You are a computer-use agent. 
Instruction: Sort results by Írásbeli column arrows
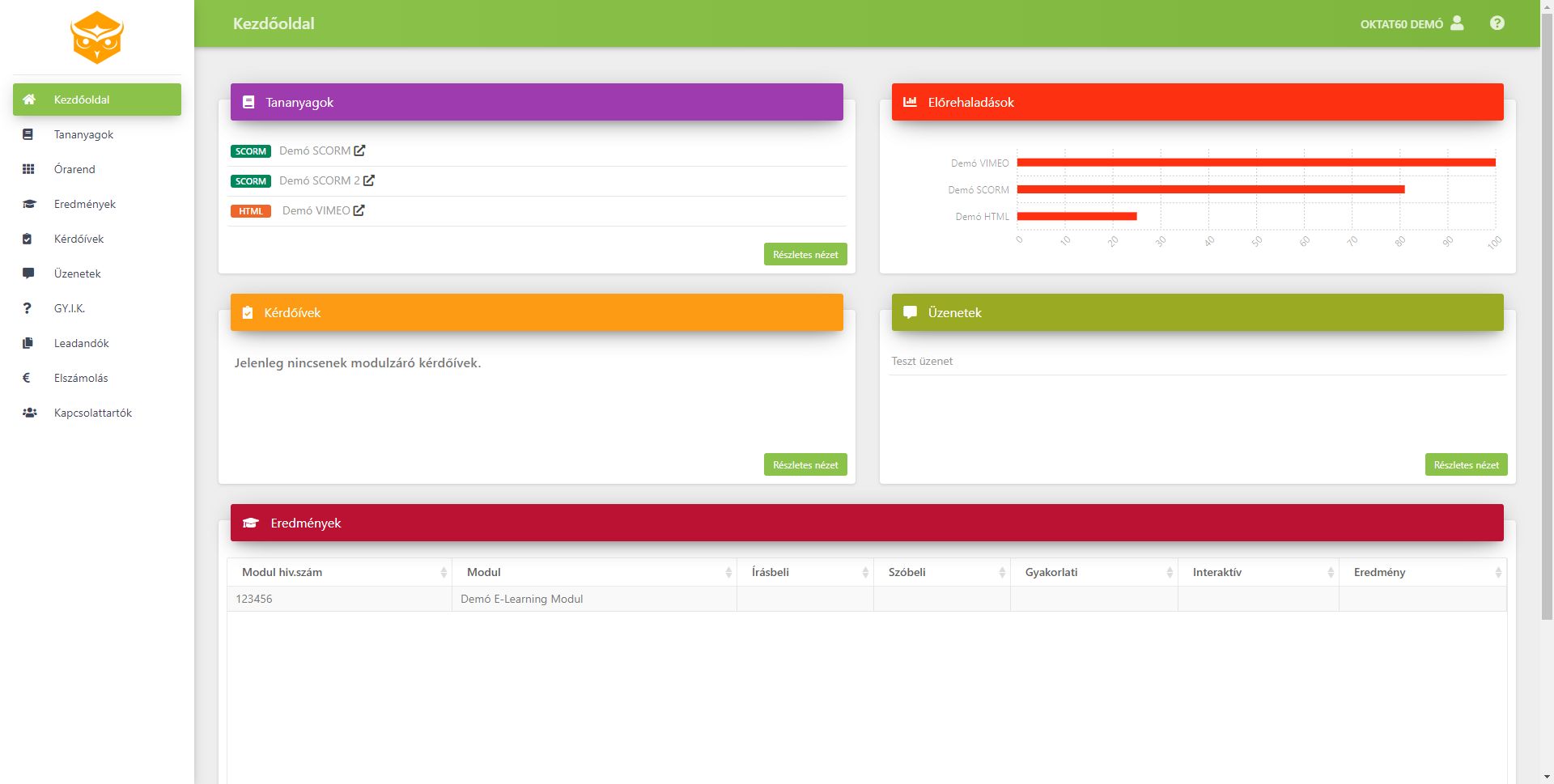[865, 572]
